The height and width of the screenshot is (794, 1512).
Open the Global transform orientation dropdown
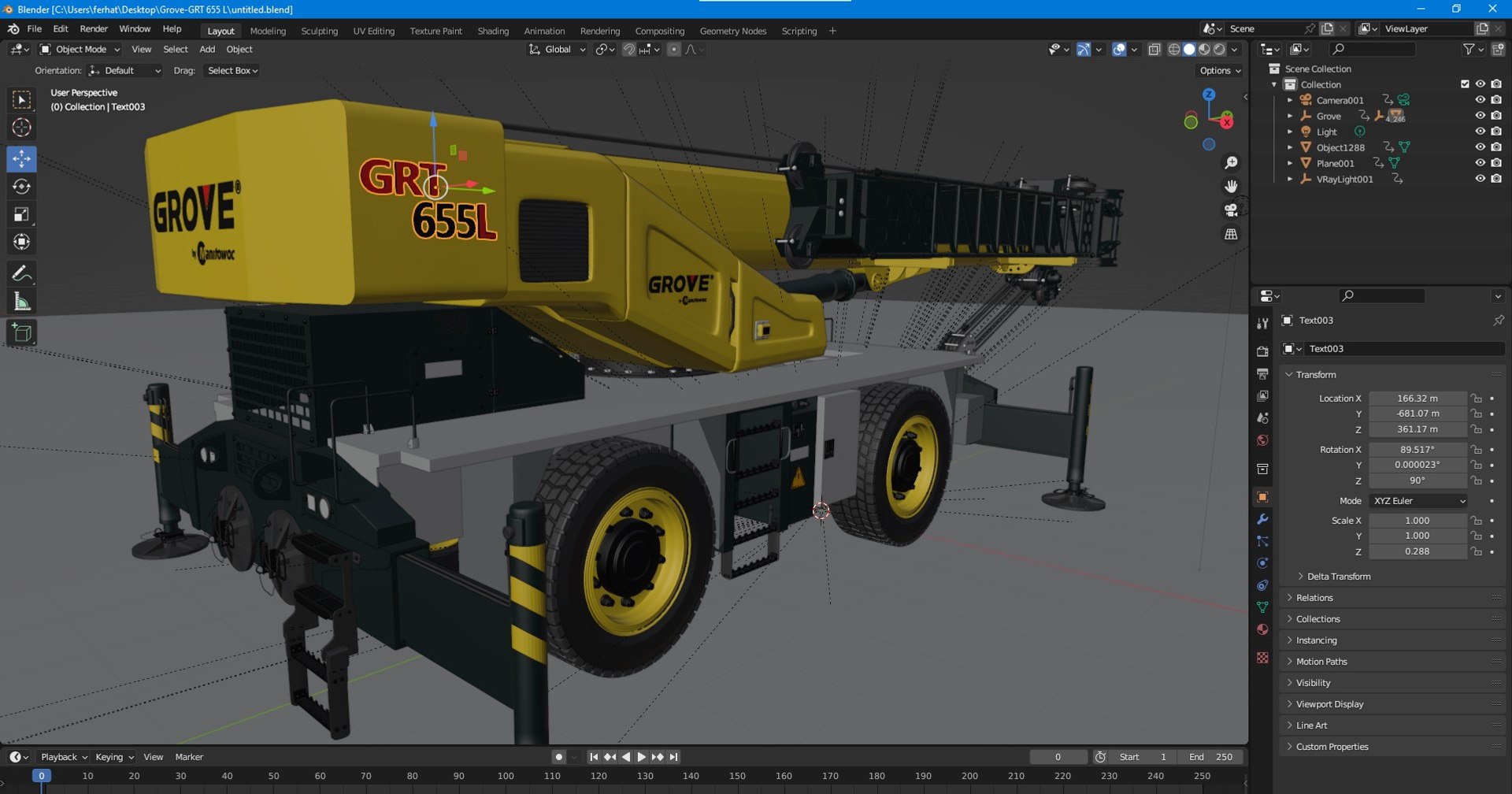(x=558, y=50)
